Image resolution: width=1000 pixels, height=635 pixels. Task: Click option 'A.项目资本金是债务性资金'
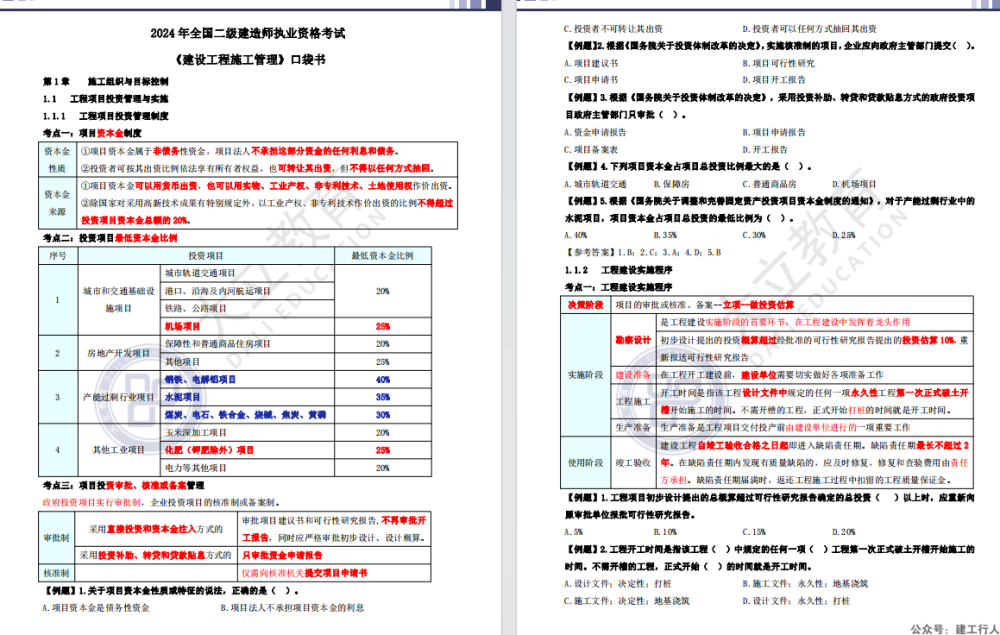pyautogui.click(x=96, y=608)
